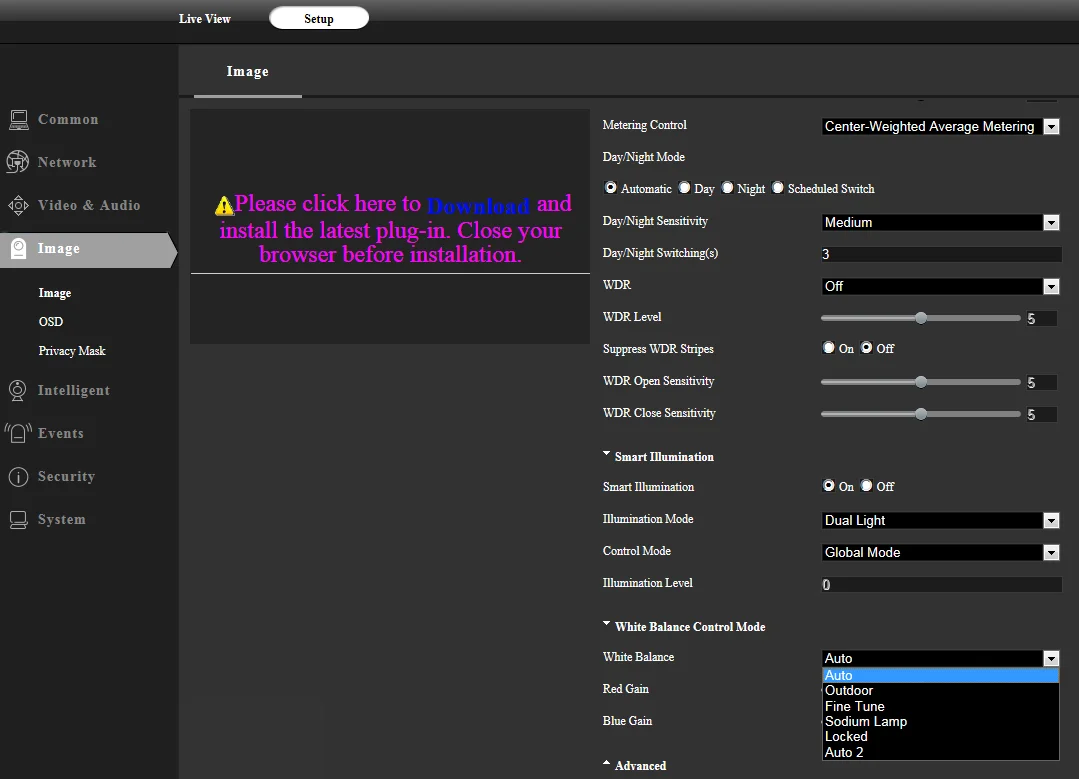Click the WDR Level slider handle

tap(921, 318)
